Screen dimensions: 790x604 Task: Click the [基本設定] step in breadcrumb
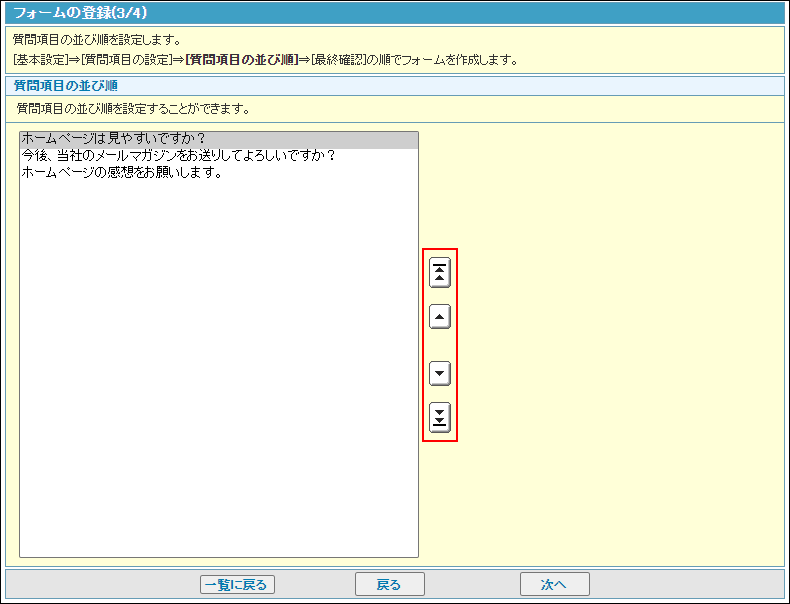click(x=41, y=60)
